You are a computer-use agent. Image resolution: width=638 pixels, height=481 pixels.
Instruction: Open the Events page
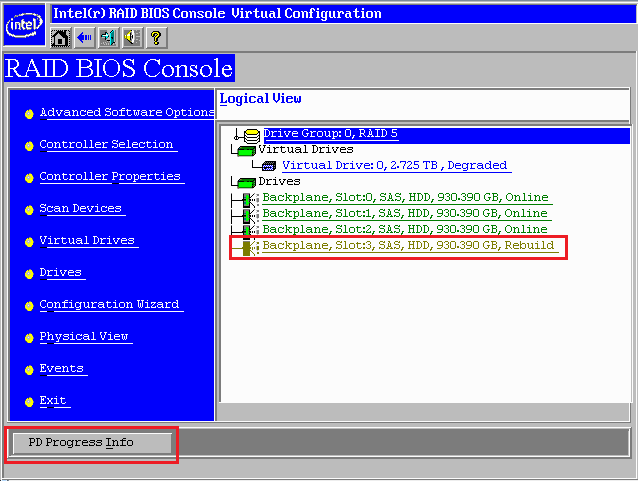61,369
